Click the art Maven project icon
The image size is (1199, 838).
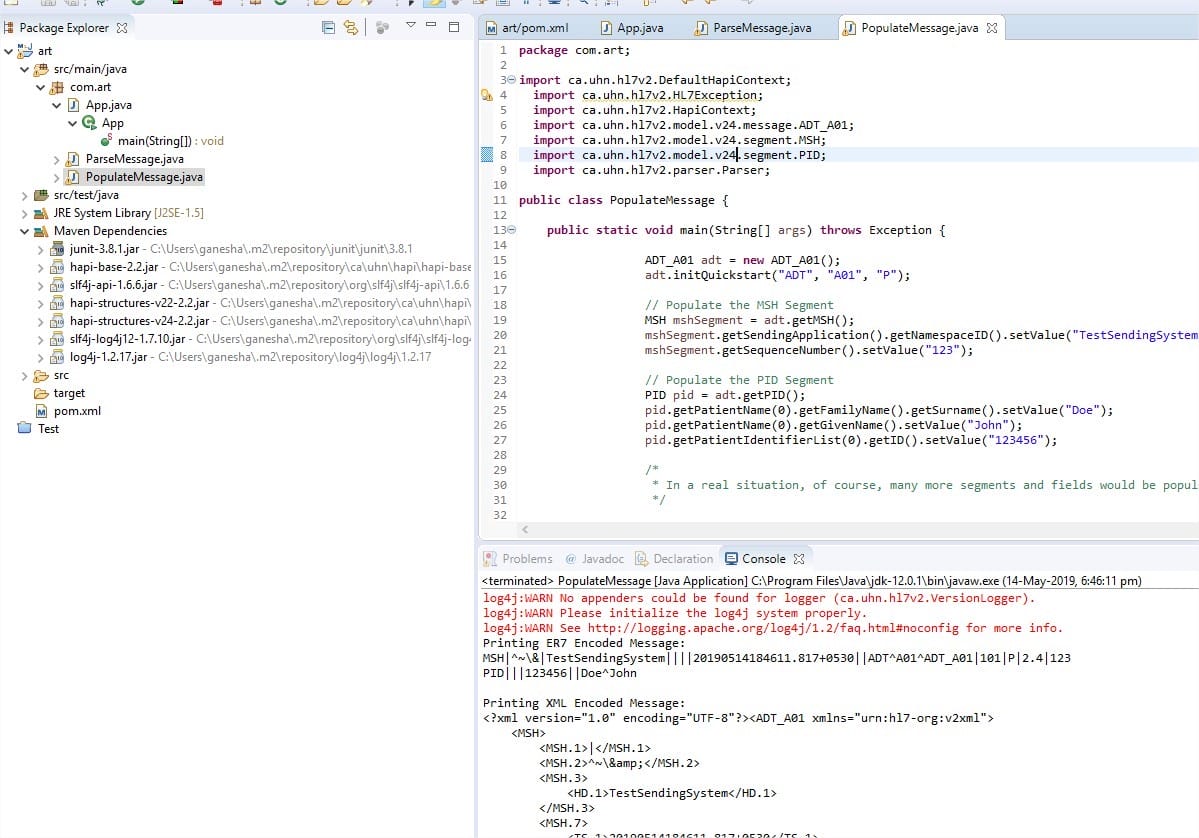[x=24, y=50]
